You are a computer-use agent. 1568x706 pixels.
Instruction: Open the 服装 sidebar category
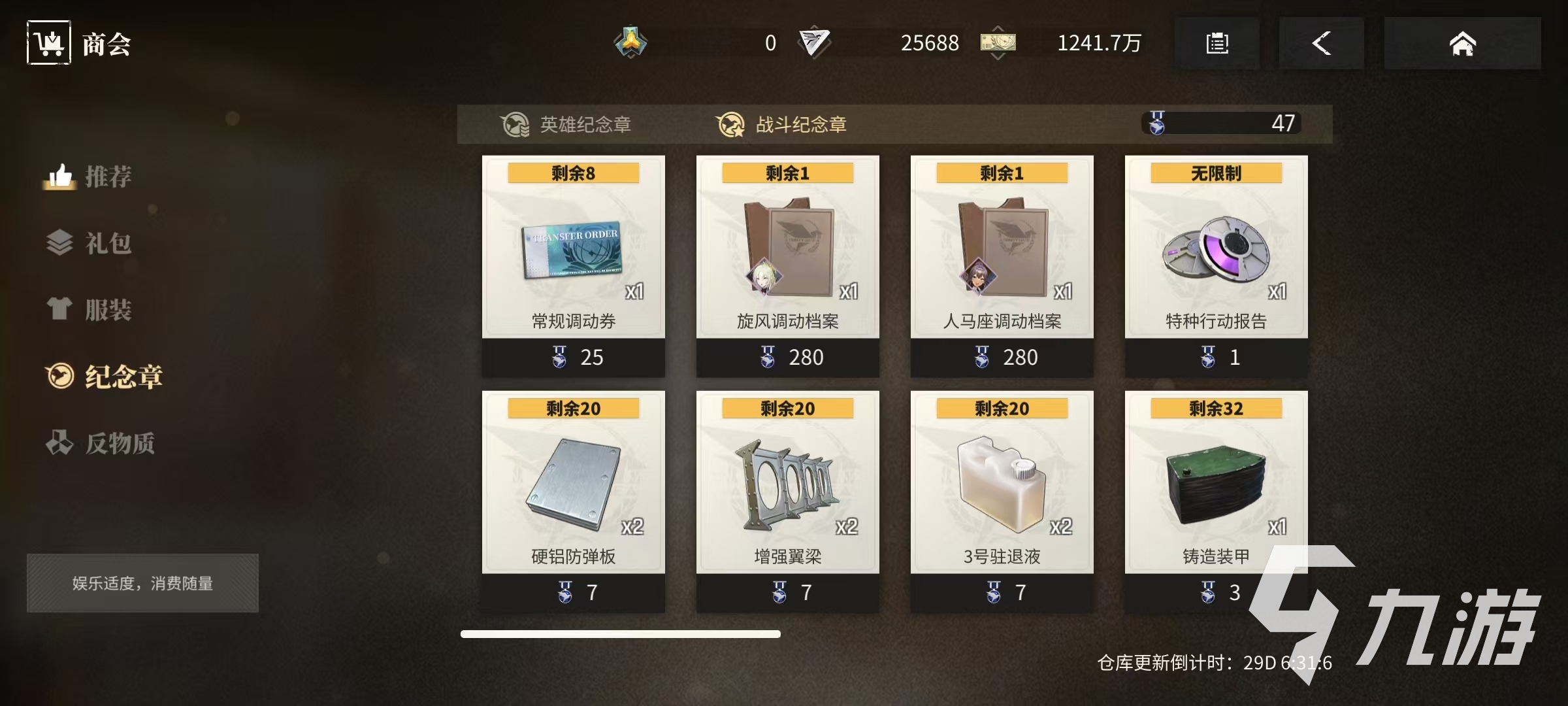coord(88,309)
